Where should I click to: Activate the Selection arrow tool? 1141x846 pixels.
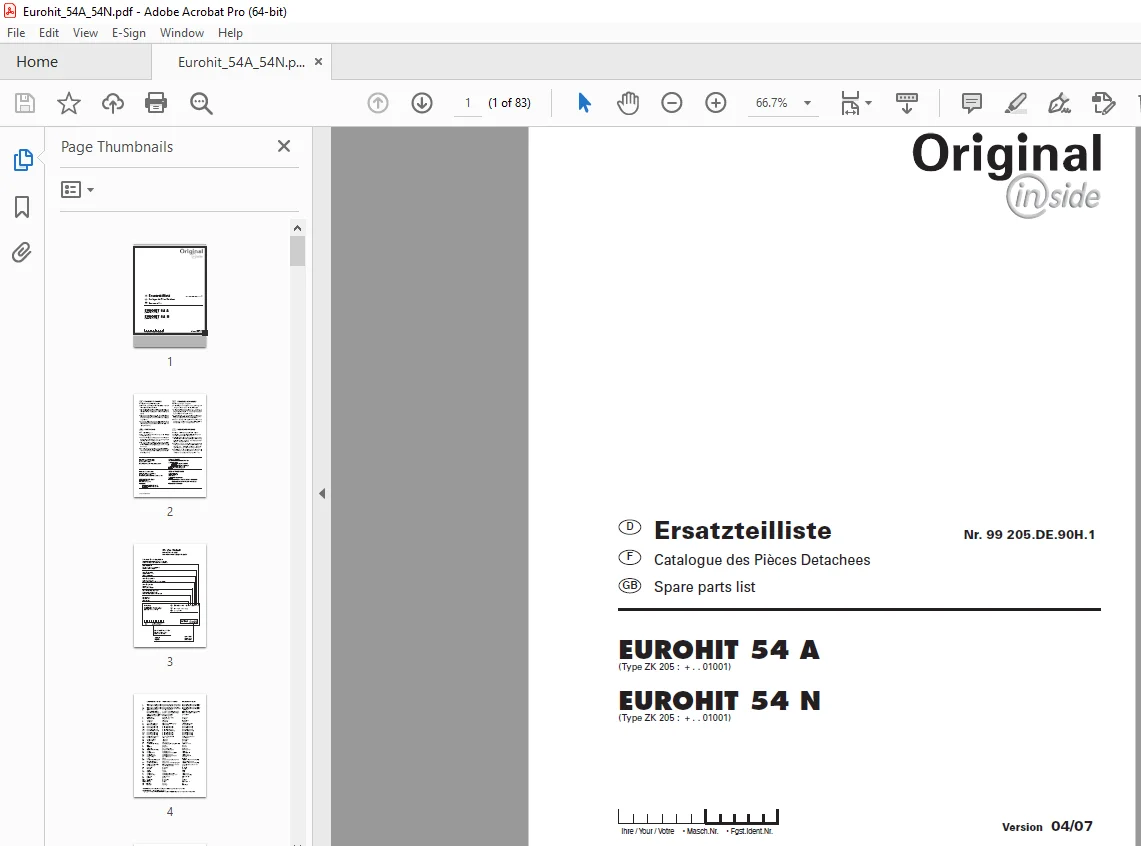point(584,103)
